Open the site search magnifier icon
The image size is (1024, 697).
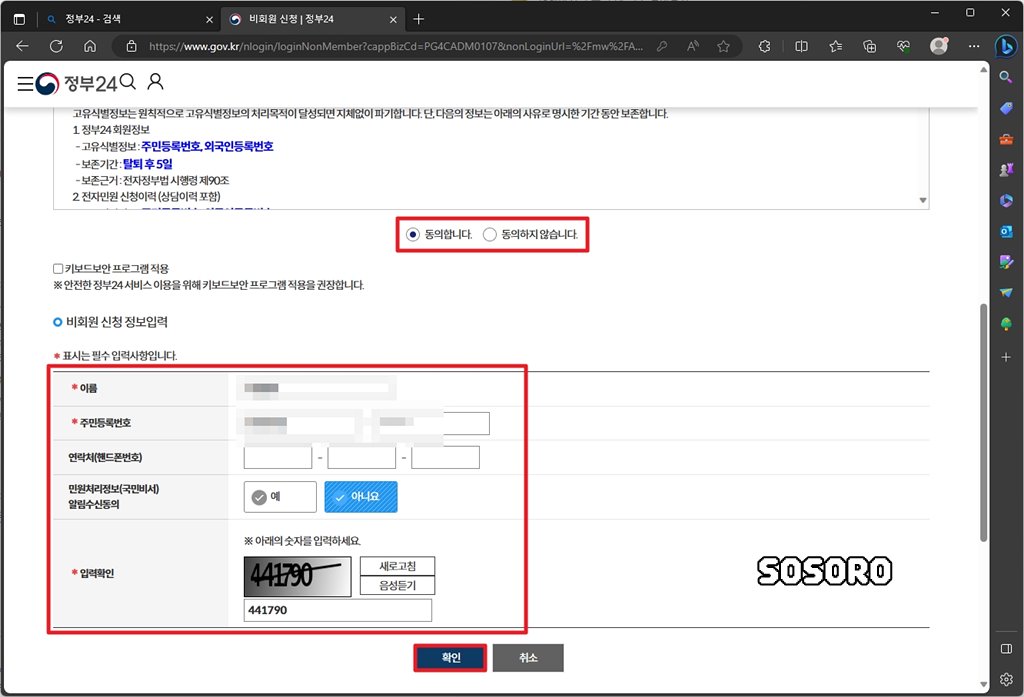[x=128, y=82]
